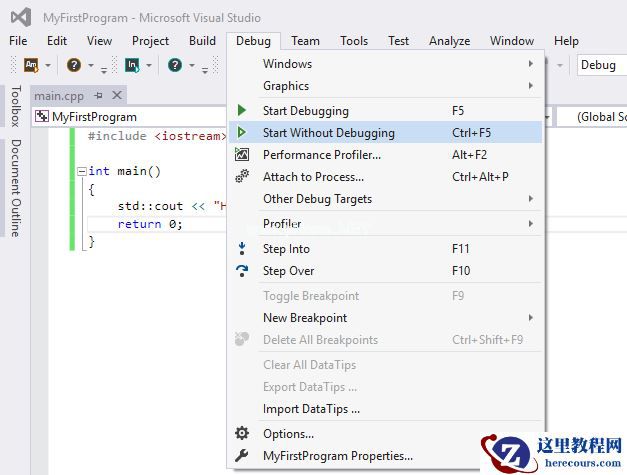The image size is (627, 475).
Task: Collapse the int main() code block
Action: [x=82, y=172]
